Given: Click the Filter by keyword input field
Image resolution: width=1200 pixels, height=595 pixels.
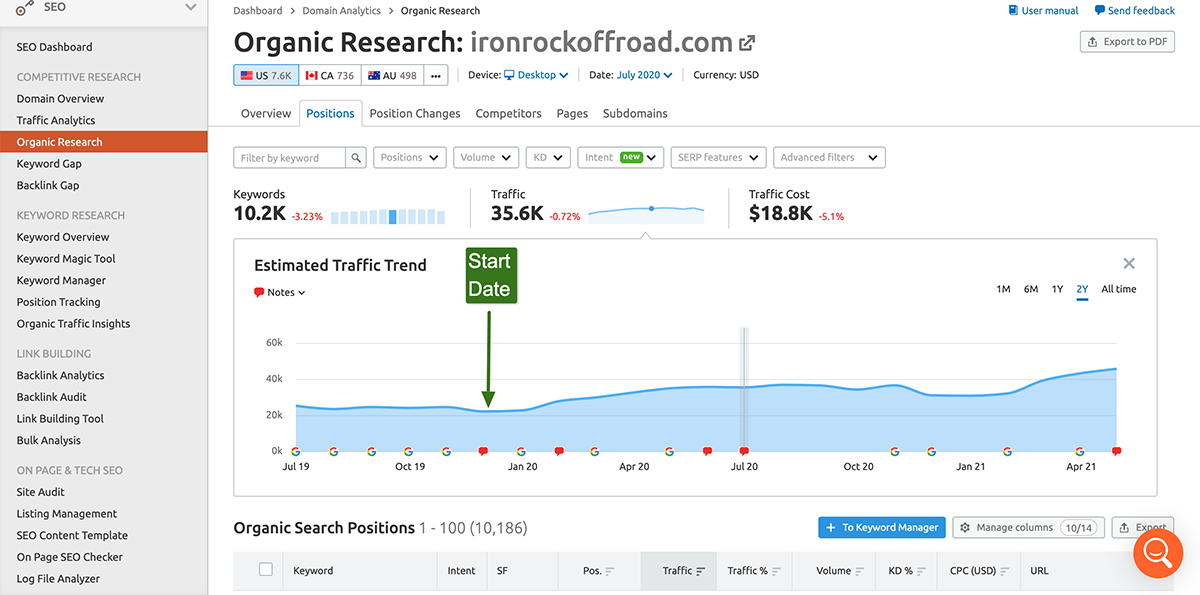Looking at the screenshot, I should pos(290,158).
